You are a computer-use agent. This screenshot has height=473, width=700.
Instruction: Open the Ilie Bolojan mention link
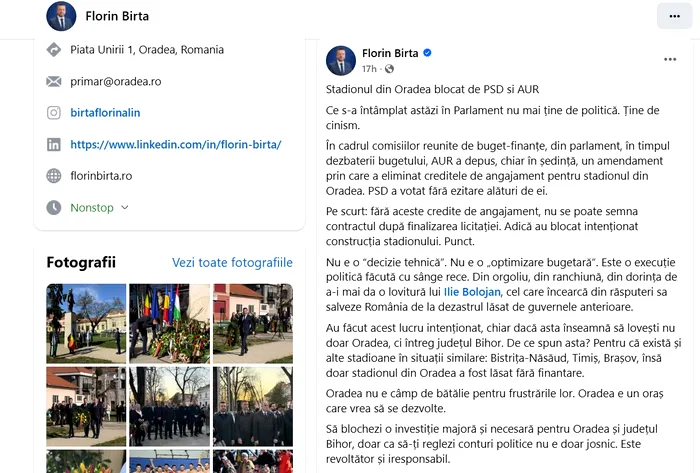(x=472, y=292)
